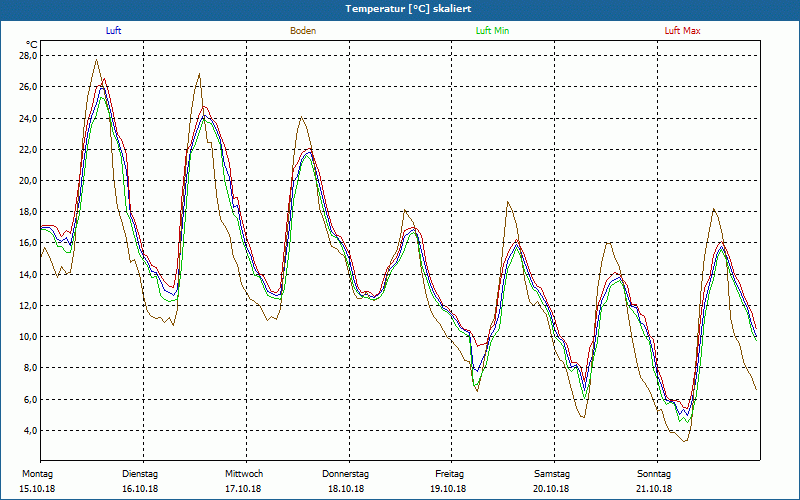Click the 'Luft Max' legend label
The width and height of the screenshot is (800, 500).
682,31
